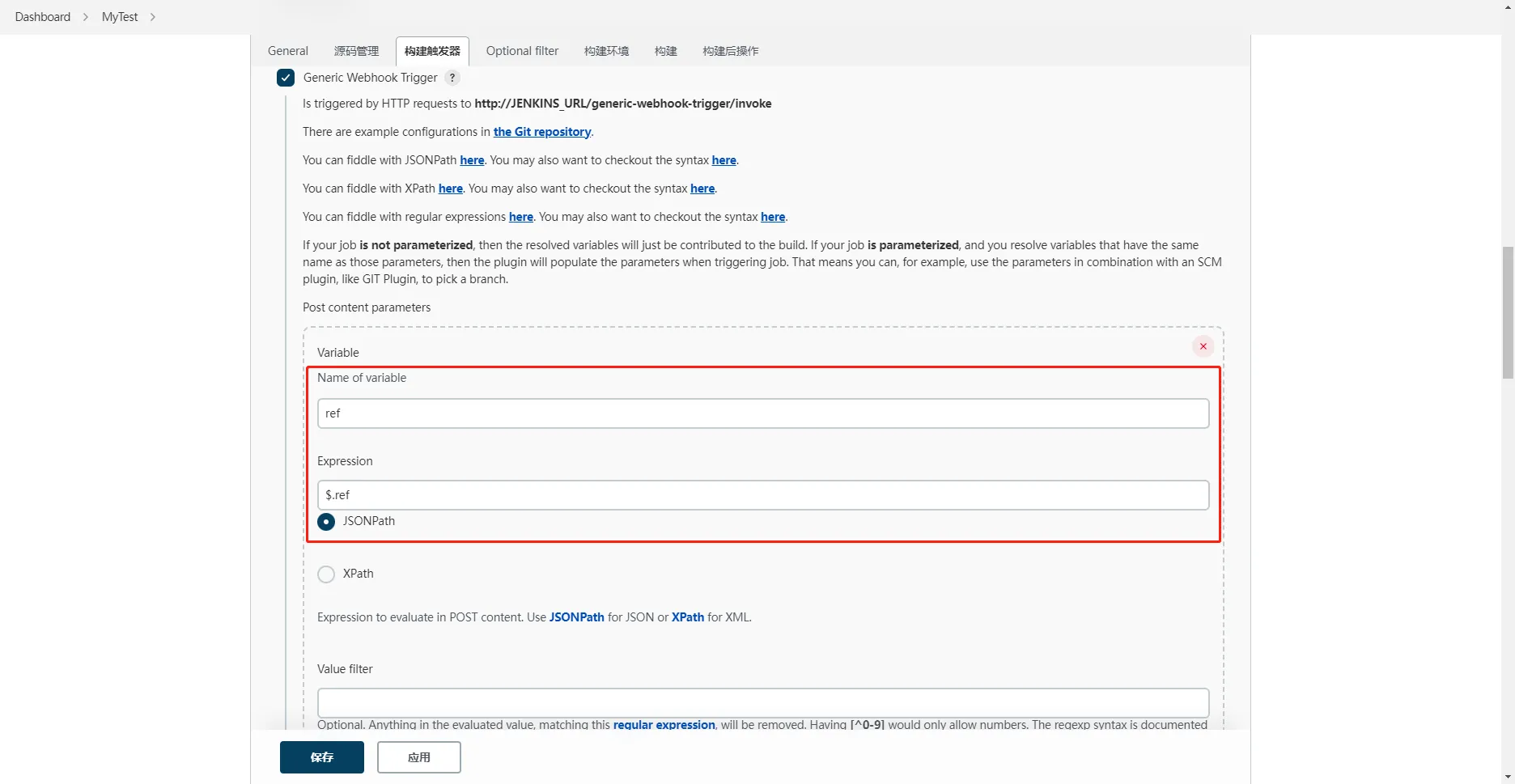The image size is (1515, 784).
Task: Click the 保存 save button
Action: pyautogui.click(x=322, y=757)
